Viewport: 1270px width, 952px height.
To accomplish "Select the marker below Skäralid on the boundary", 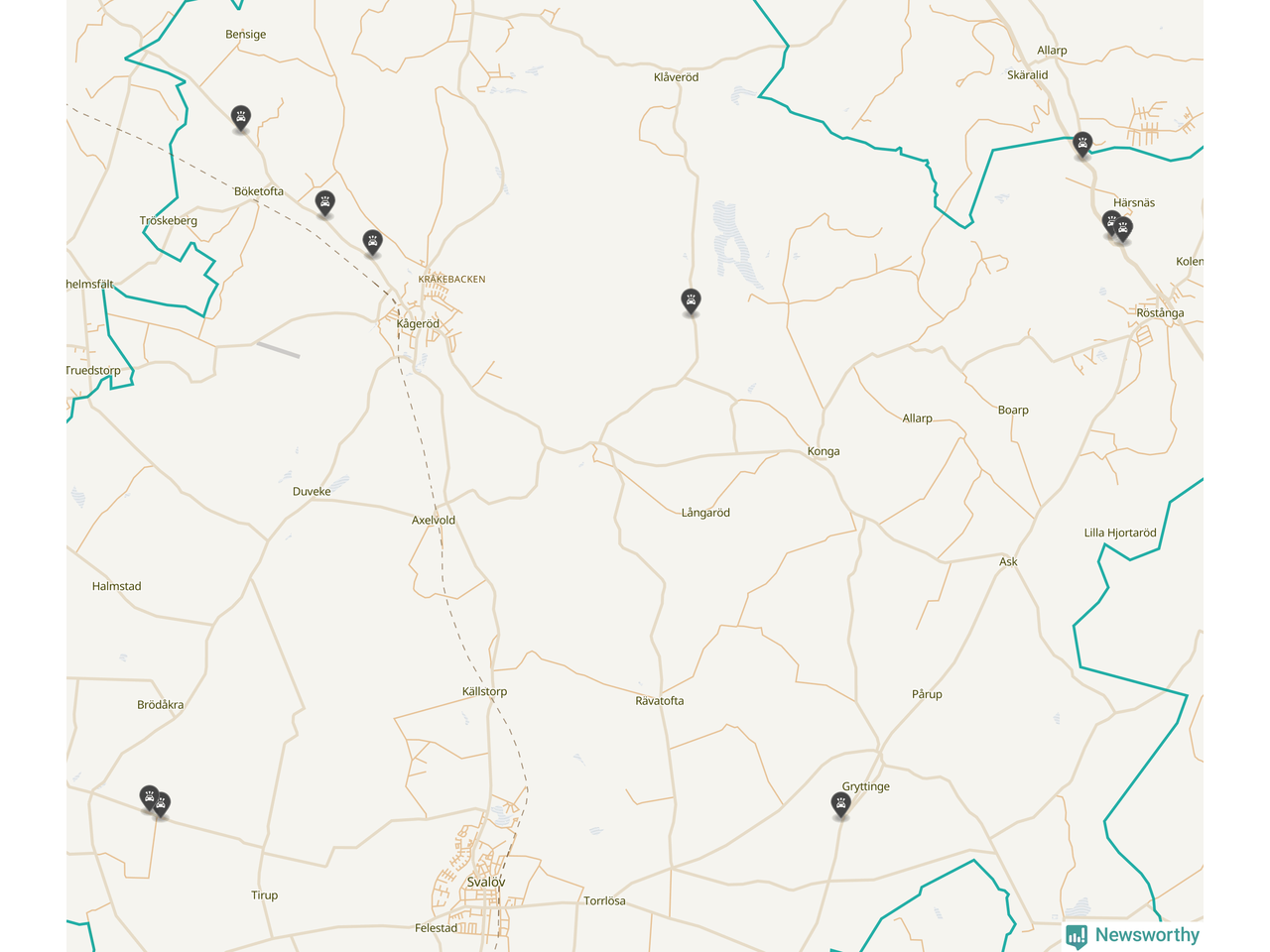I will pos(1082,145).
